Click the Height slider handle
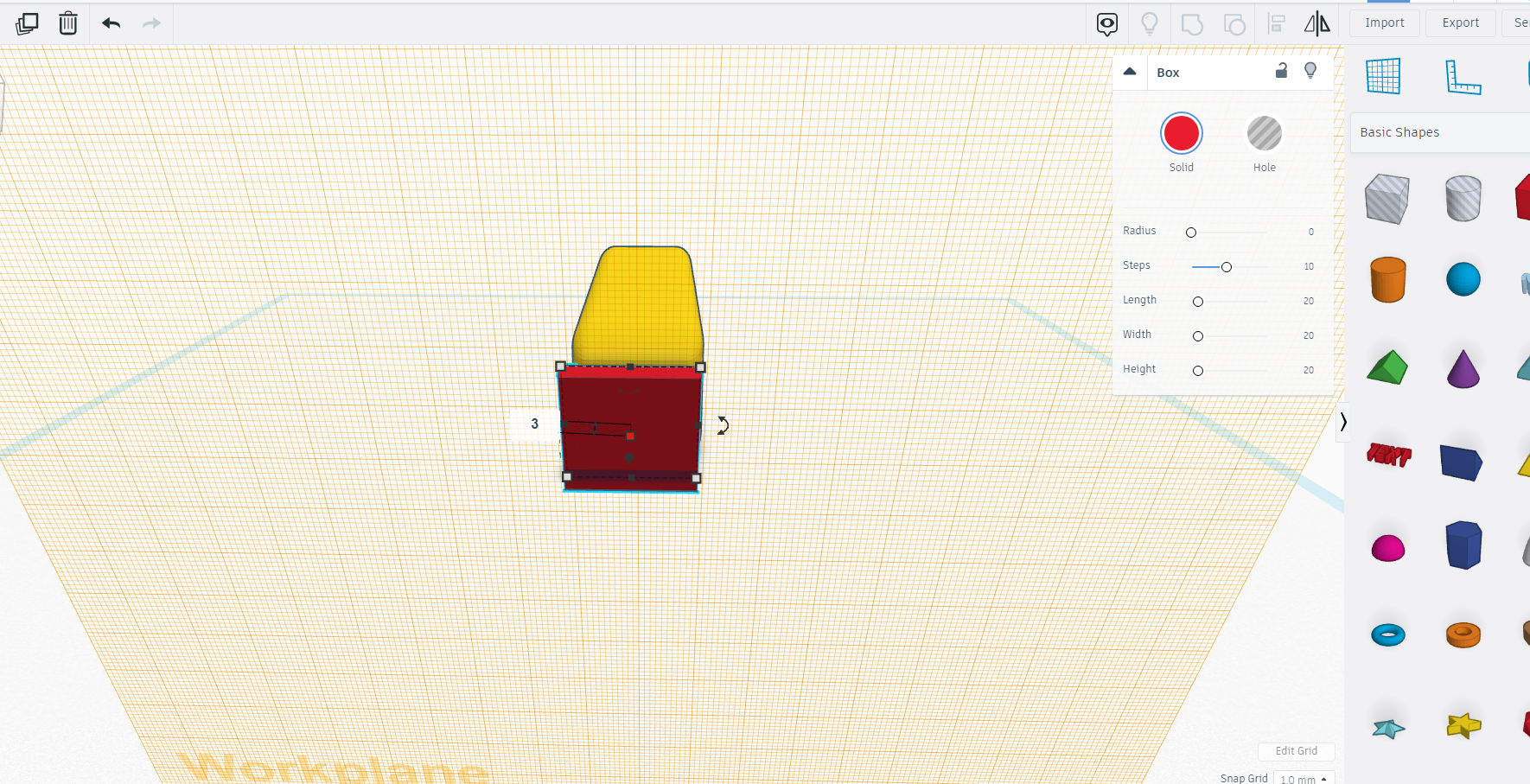The image size is (1530, 784). pyautogui.click(x=1198, y=371)
